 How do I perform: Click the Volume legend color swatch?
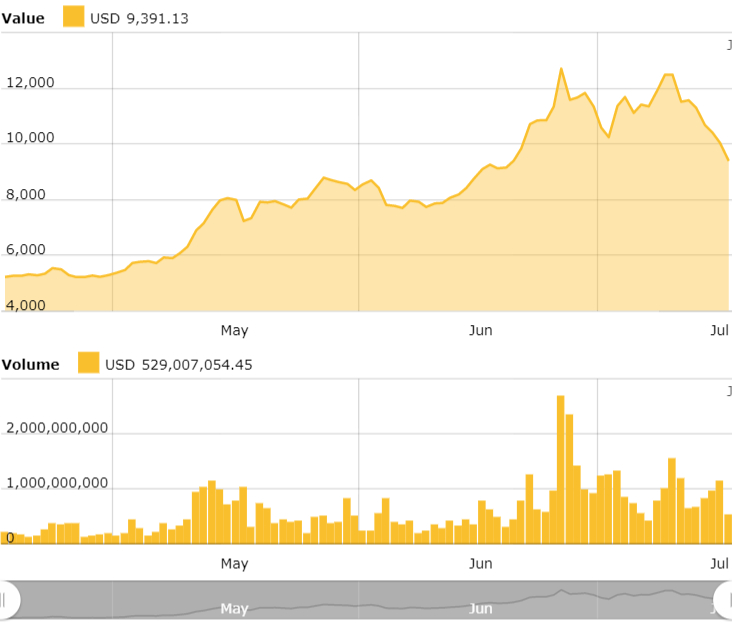coord(89,363)
